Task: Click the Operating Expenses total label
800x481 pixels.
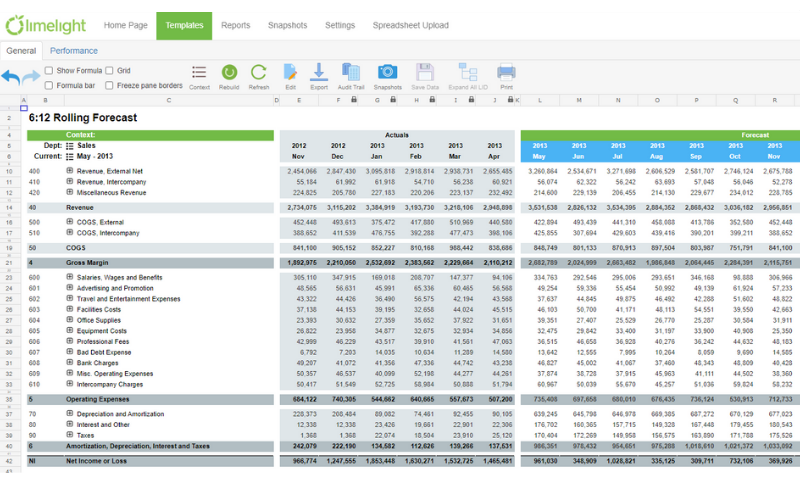Action: (x=97, y=399)
